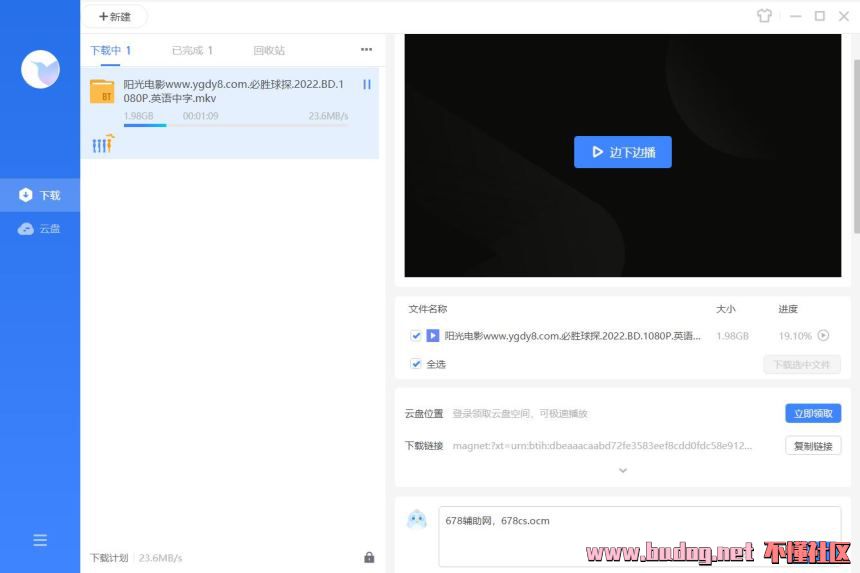Pause the downloading BT task

pyautogui.click(x=367, y=84)
